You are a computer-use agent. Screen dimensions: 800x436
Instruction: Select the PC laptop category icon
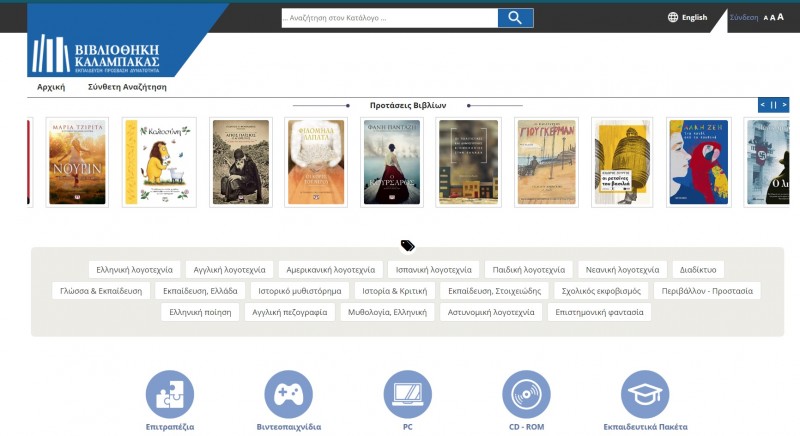pos(408,394)
